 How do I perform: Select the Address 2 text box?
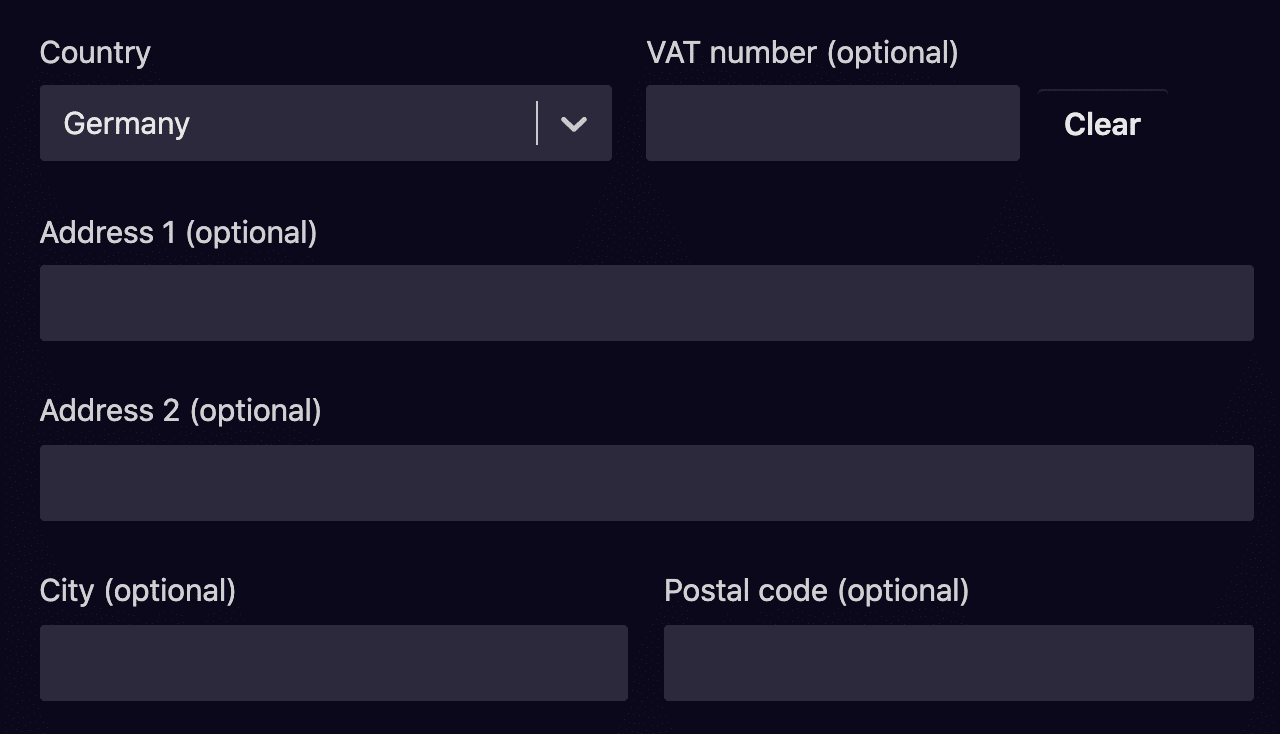tap(646, 483)
